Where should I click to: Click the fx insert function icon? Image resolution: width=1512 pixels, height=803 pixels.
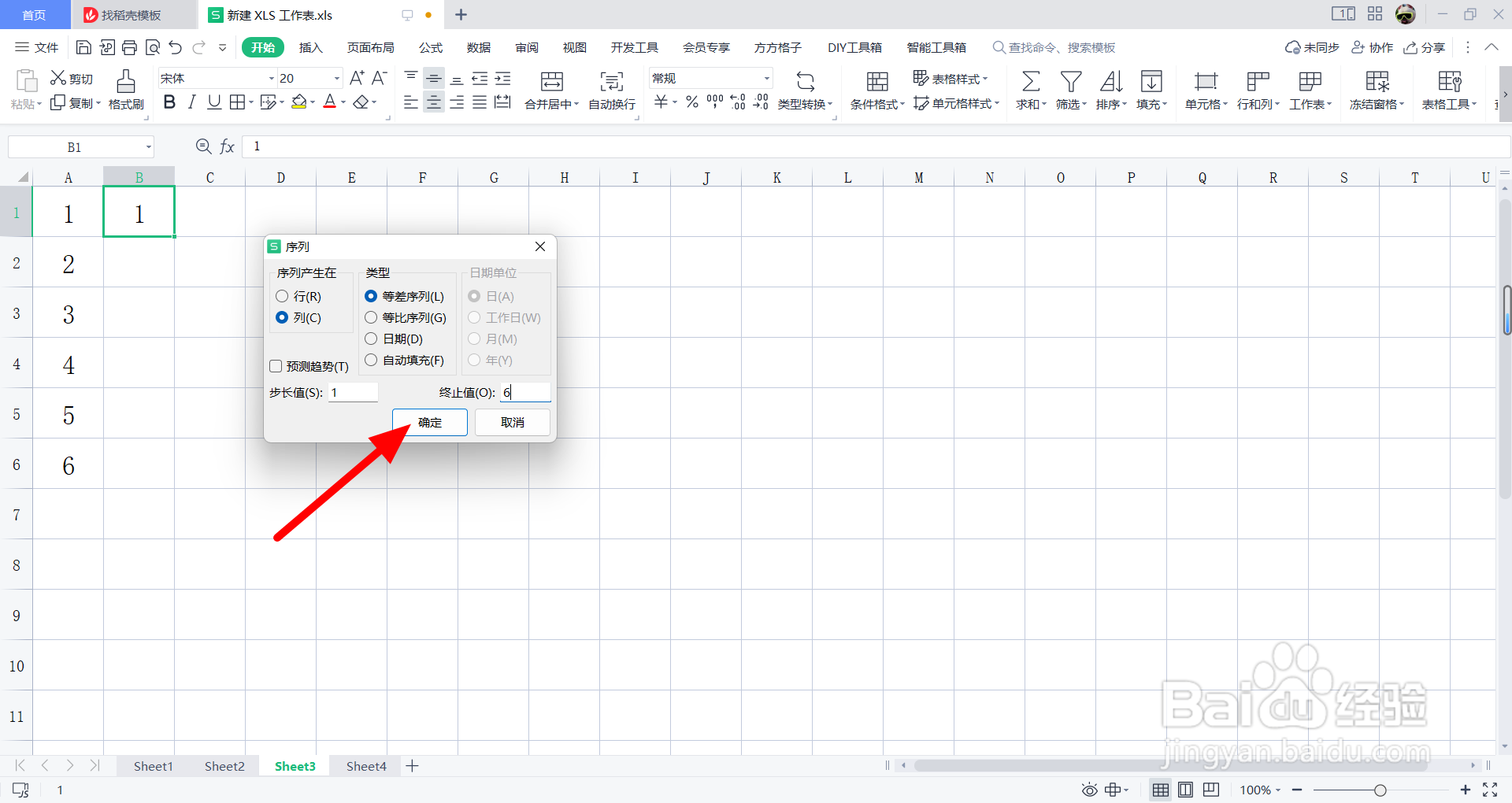click(x=227, y=146)
